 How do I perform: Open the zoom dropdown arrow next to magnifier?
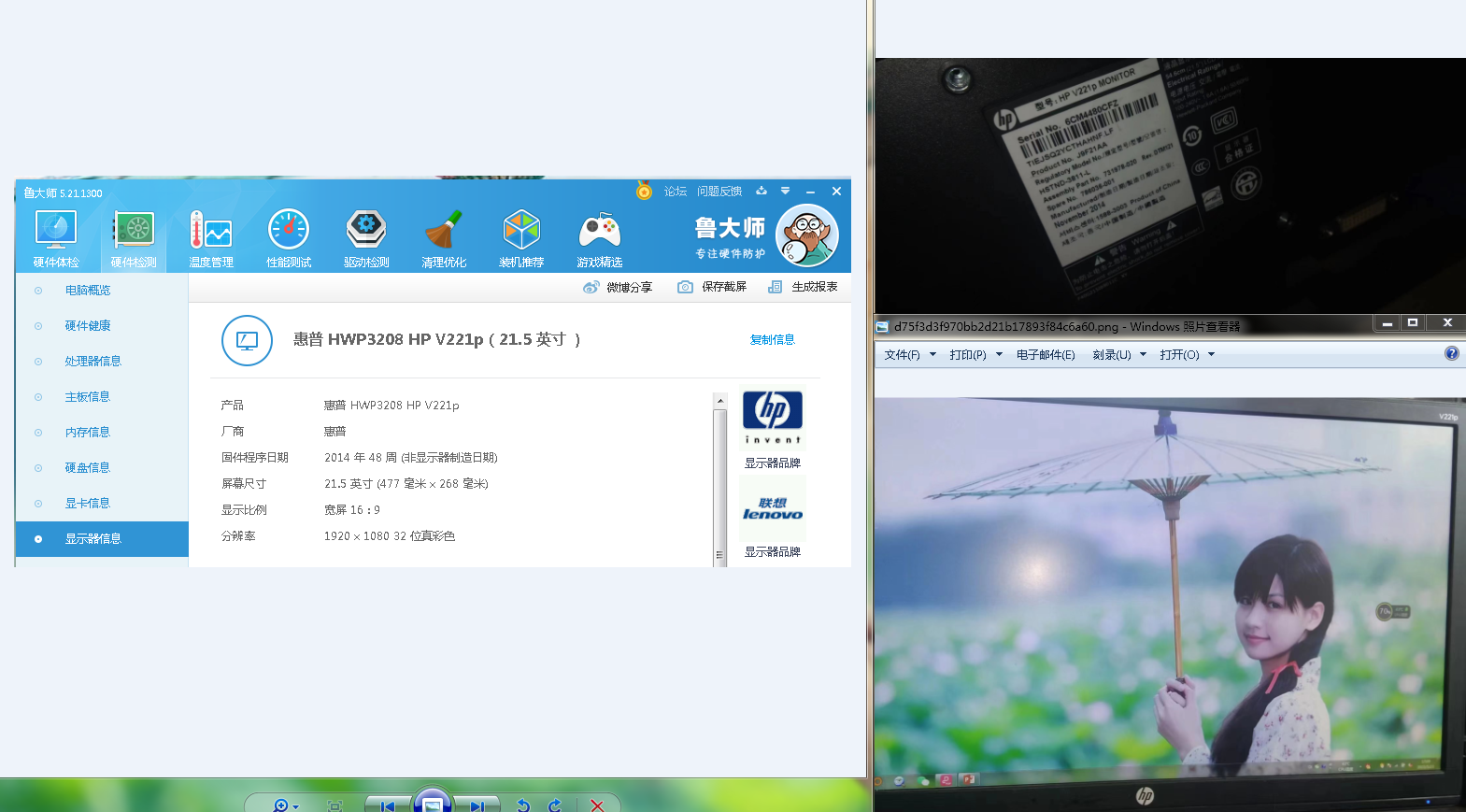(295, 806)
